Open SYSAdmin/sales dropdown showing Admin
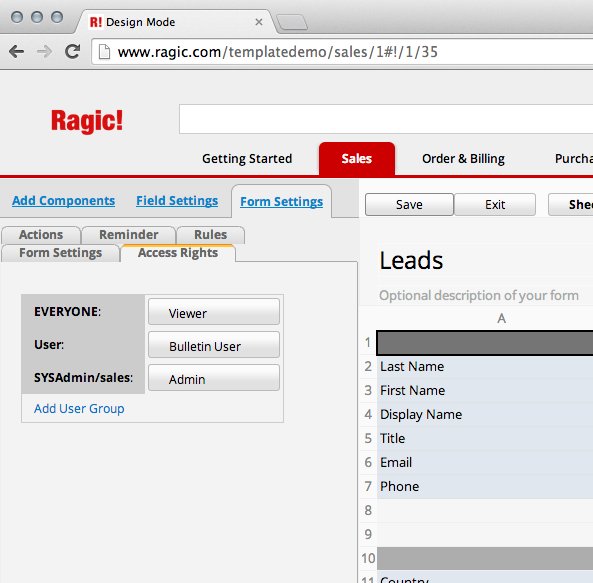 coord(214,378)
